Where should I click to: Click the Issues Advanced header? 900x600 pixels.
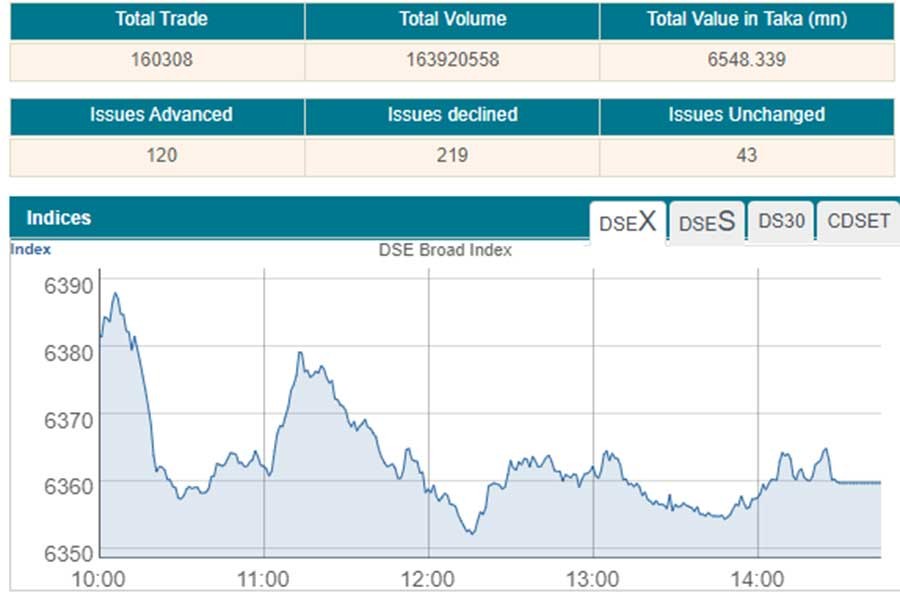click(x=160, y=115)
